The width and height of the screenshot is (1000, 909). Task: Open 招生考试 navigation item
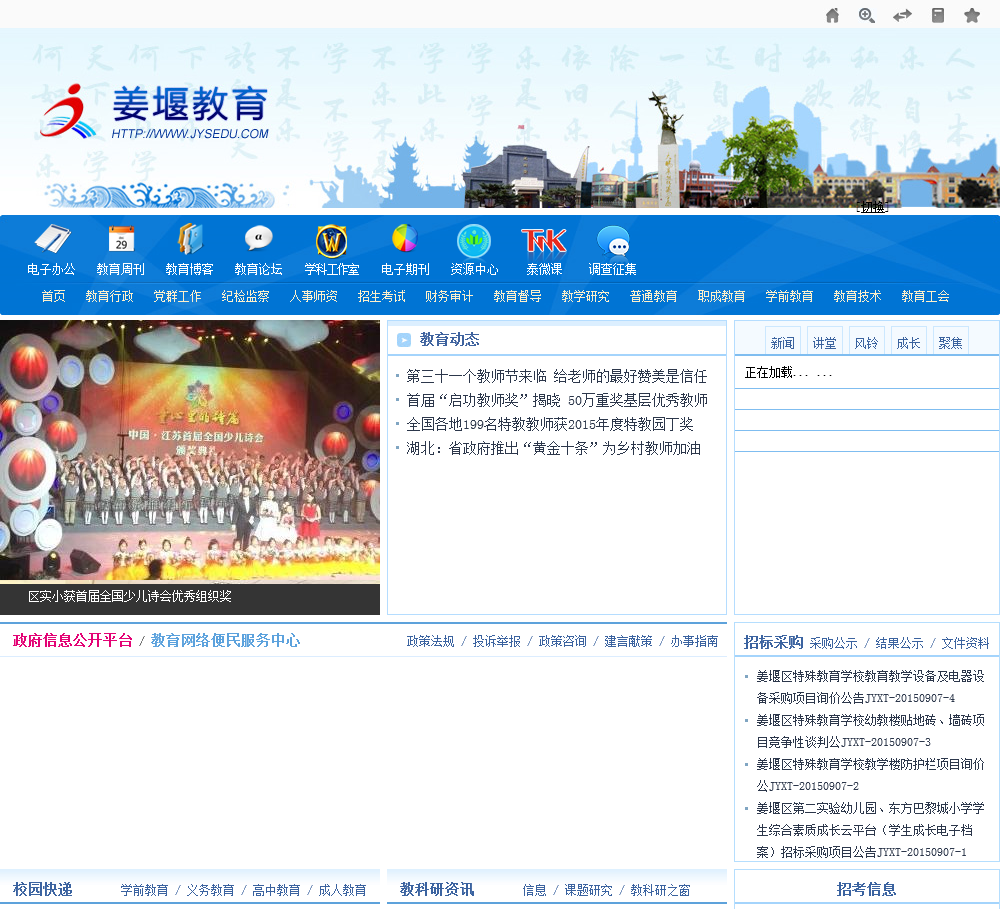(x=381, y=296)
